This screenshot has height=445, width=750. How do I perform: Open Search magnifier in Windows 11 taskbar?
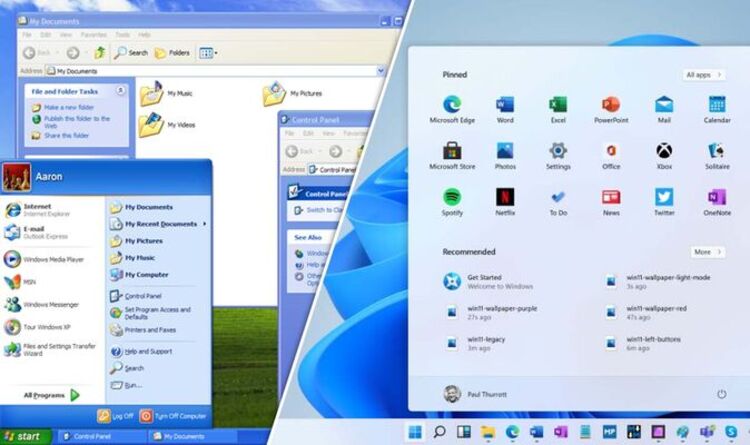point(439,432)
